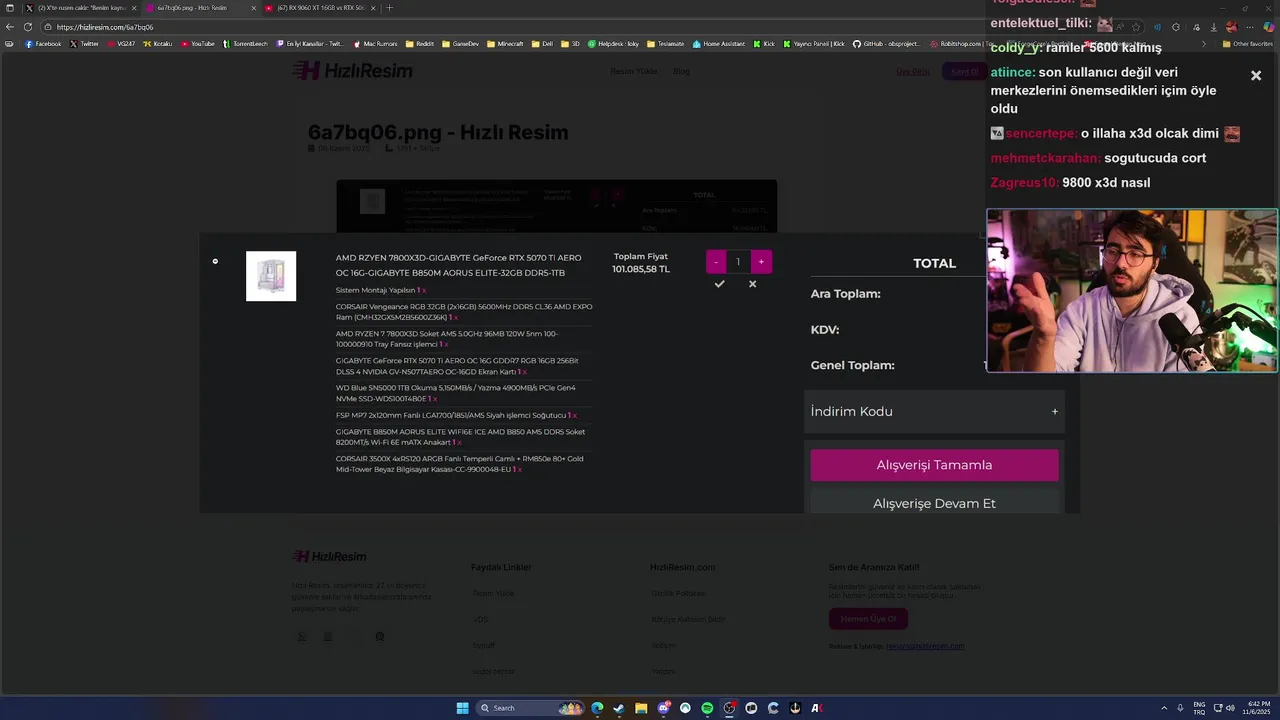Image resolution: width=1280 pixels, height=720 pixels.
Task: Open the Reddit bookmark
Action: (x=420, y=44)
